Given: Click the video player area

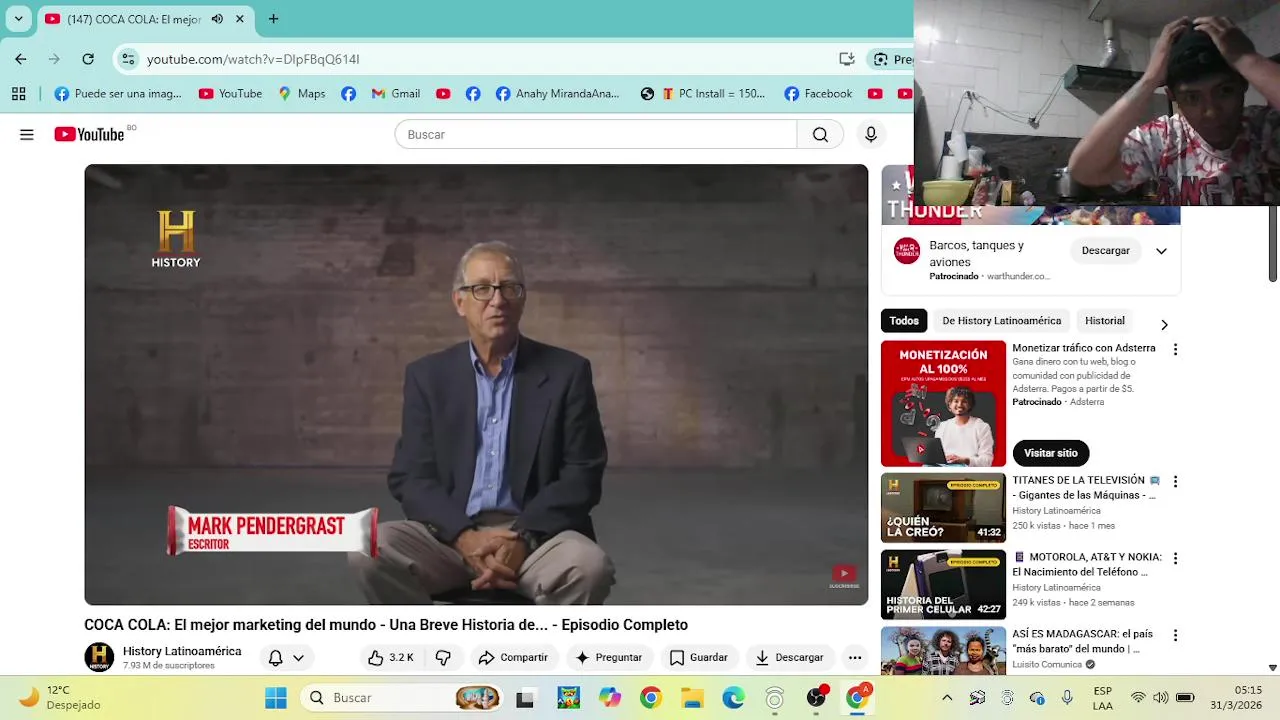Looking at the screenshot, I should pyautogui.click(x=476, y=384).
